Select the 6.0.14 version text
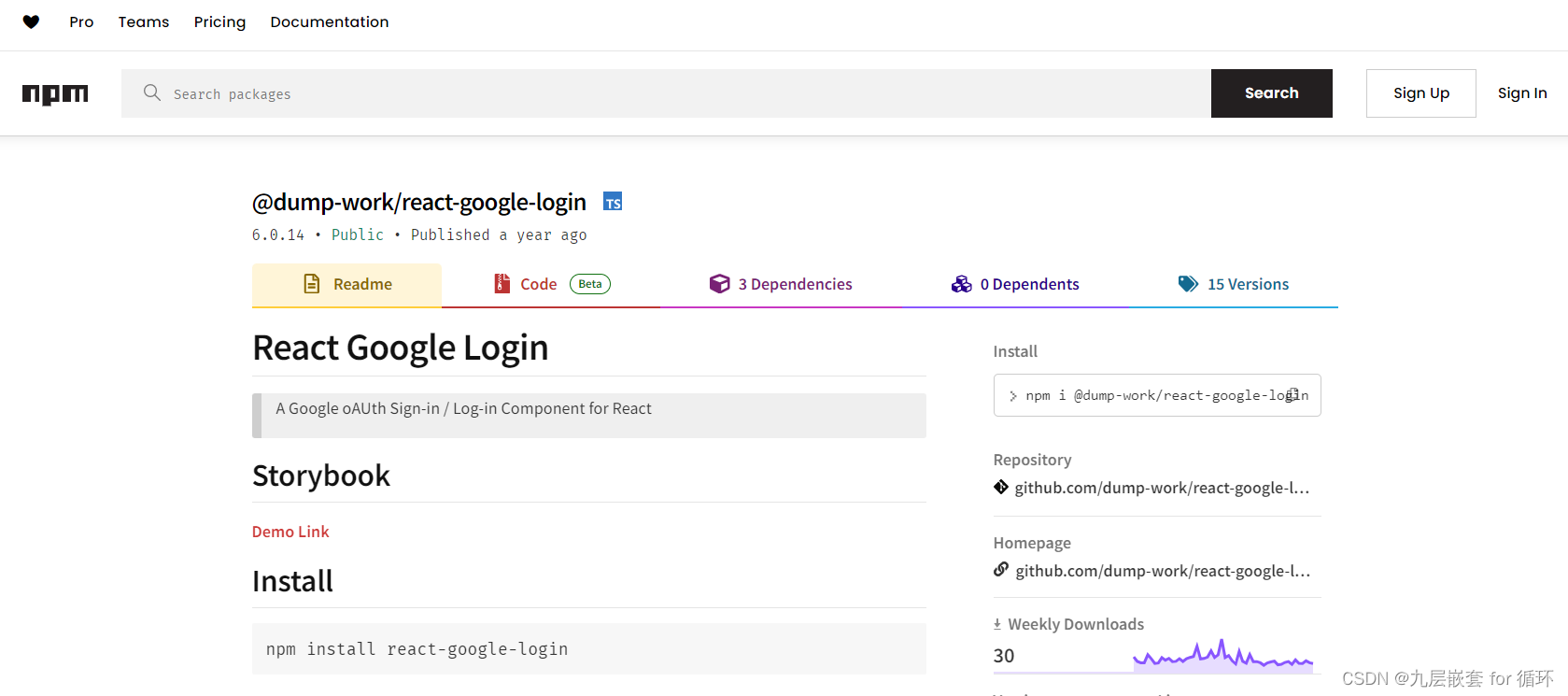The width and height of the screenshot is (1568, 696). click(278, 234)
